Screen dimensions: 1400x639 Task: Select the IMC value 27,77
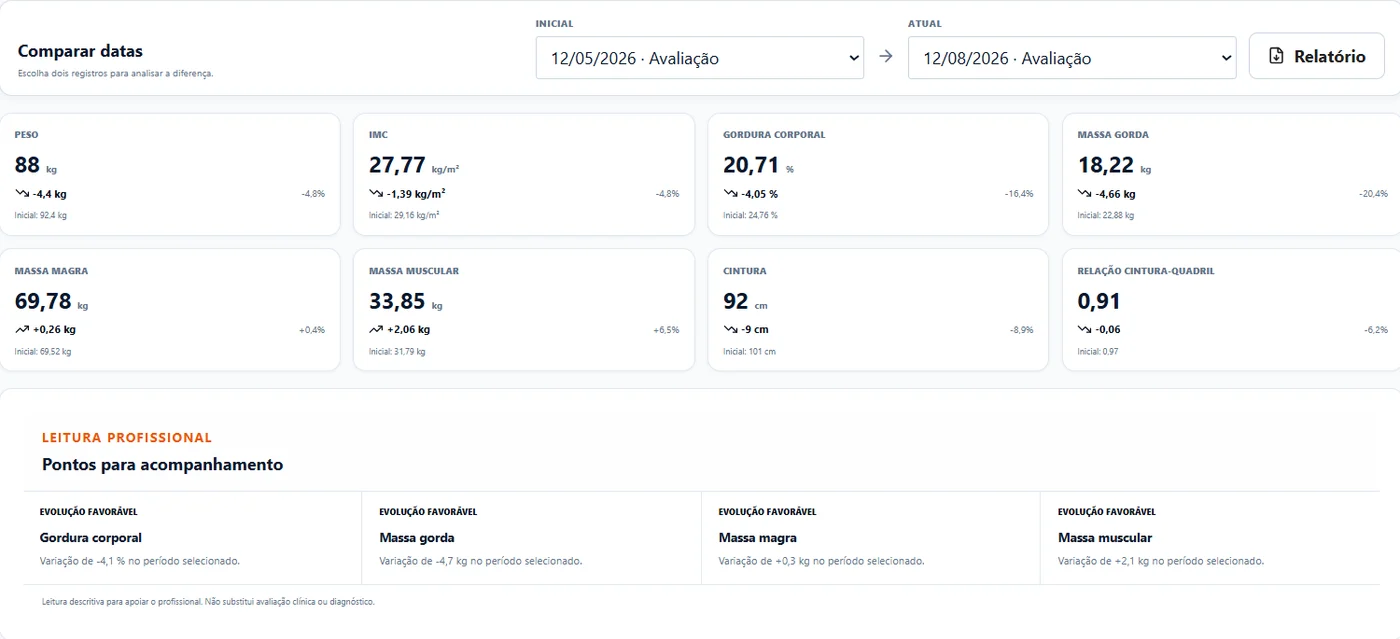pyautogui.click(x=397, y=165)
